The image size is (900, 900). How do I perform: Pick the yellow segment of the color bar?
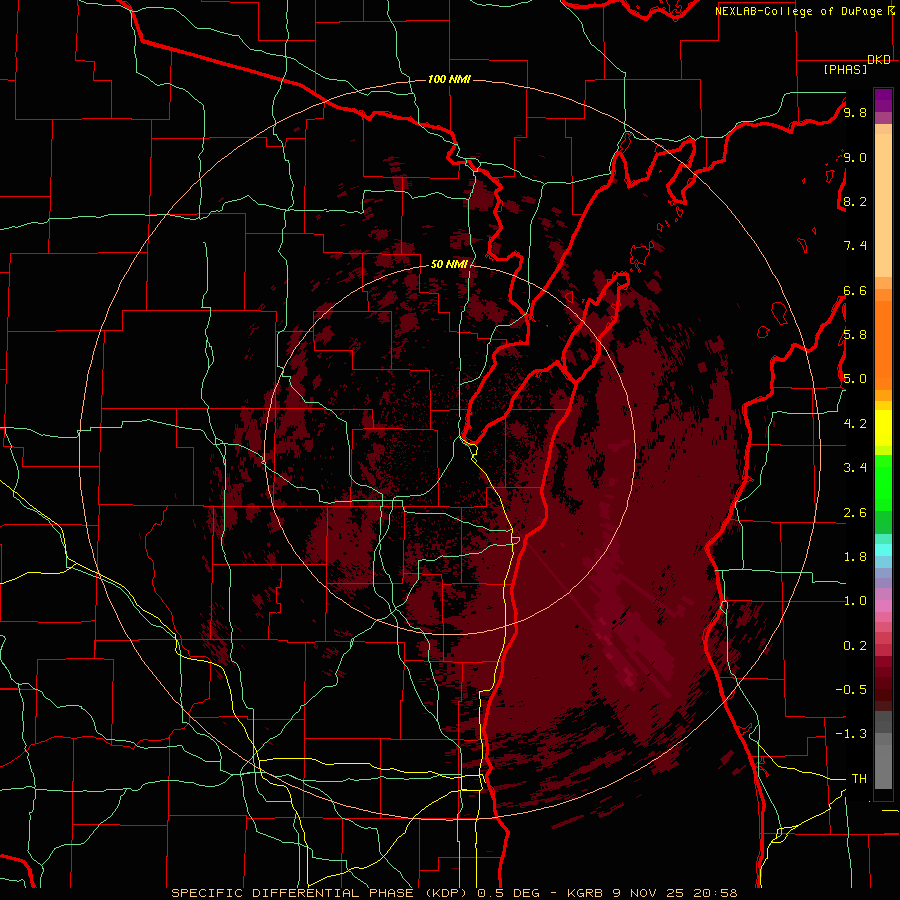[x=883, y=428]
